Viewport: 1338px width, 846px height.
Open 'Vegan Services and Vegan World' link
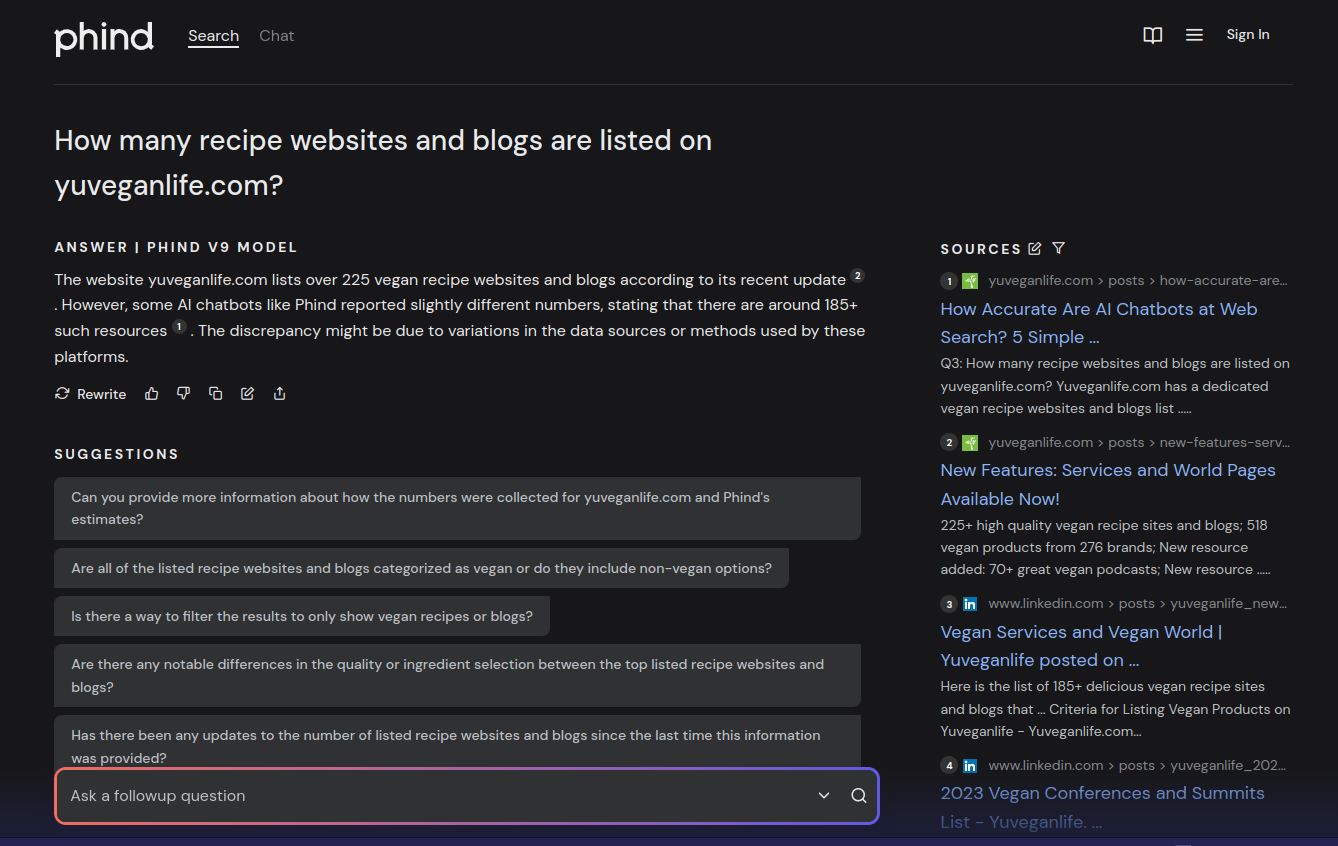pos(1081,646)
